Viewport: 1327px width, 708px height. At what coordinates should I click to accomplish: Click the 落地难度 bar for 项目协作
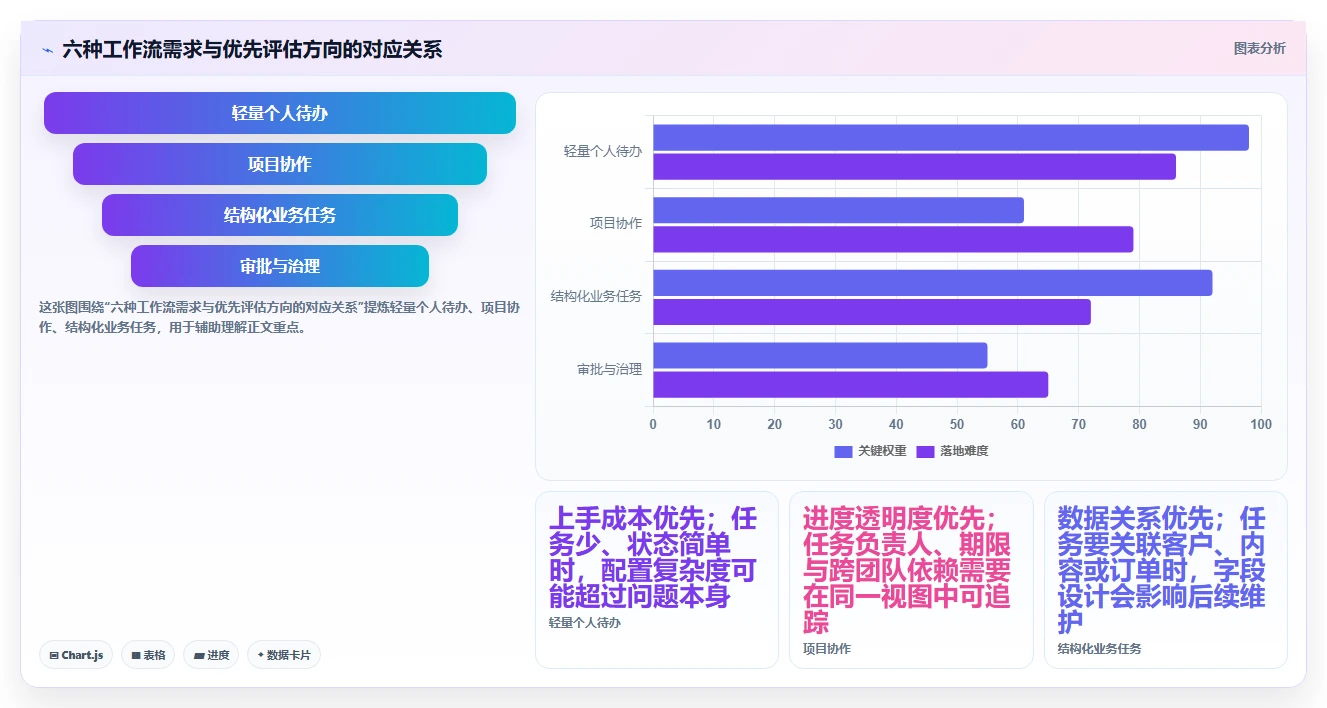coord(893,239)
